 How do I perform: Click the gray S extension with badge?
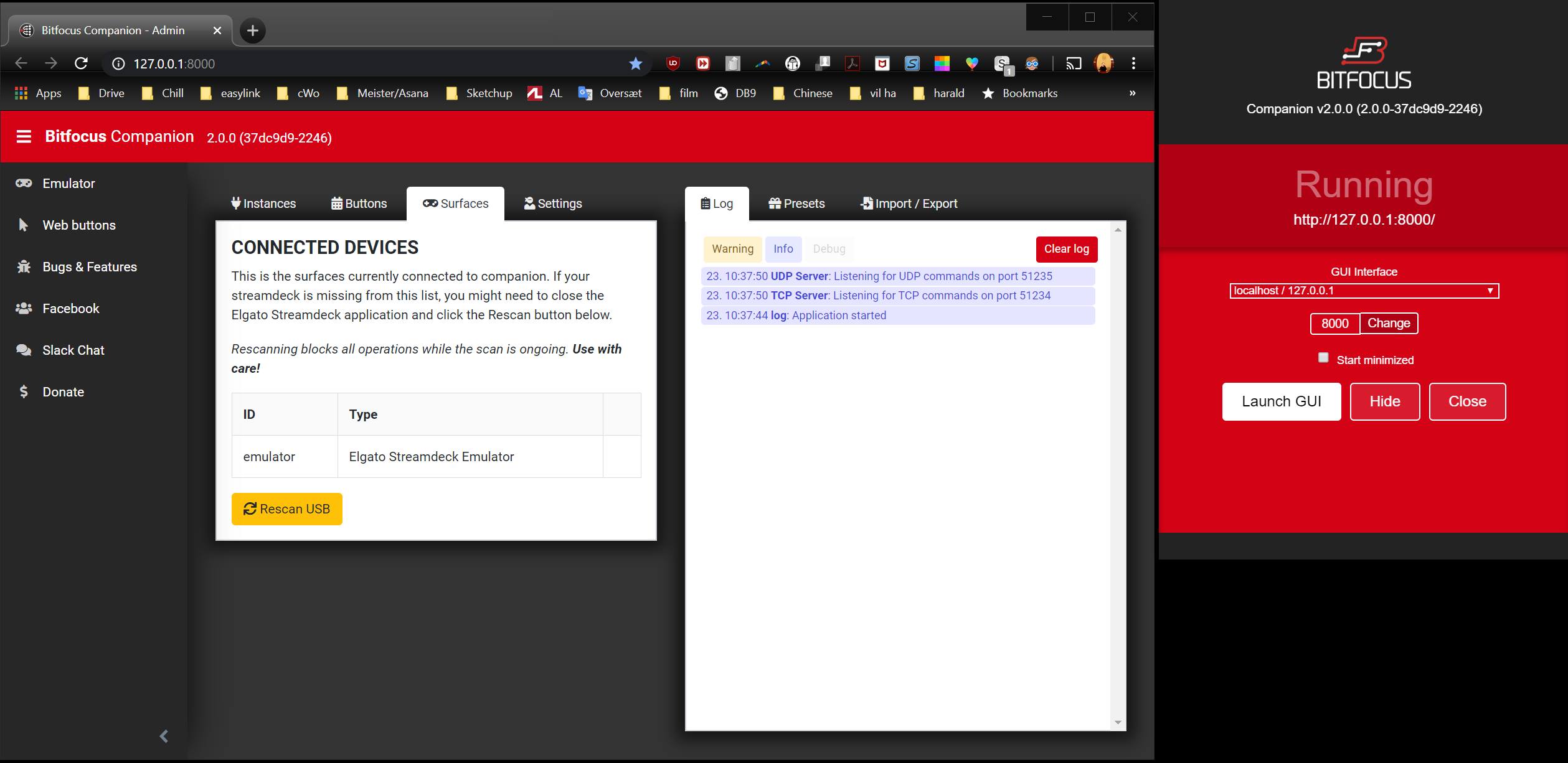click(1003, 64)
